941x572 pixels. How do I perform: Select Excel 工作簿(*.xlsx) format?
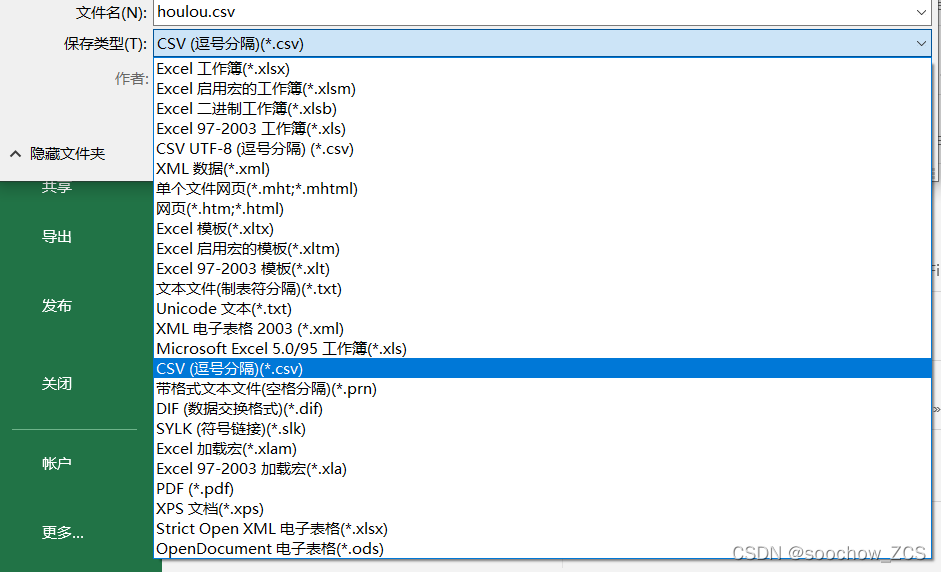542,68
